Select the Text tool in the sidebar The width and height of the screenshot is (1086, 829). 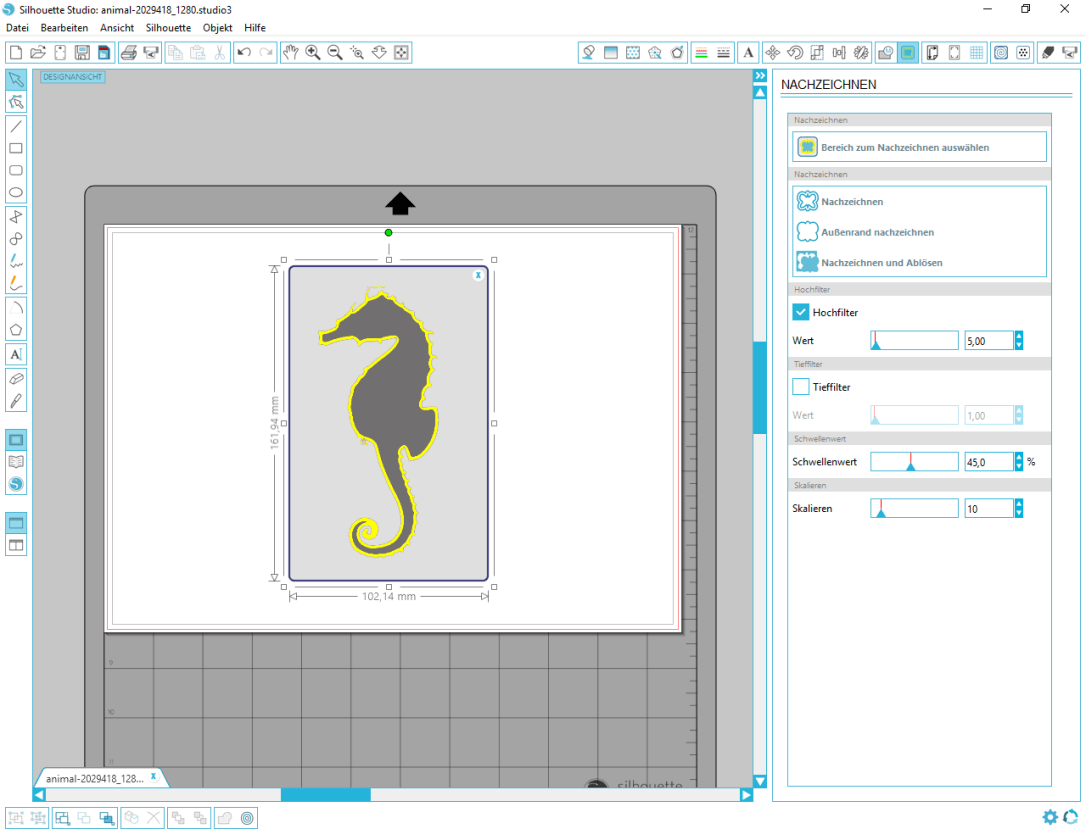click(x=15, y=354)
